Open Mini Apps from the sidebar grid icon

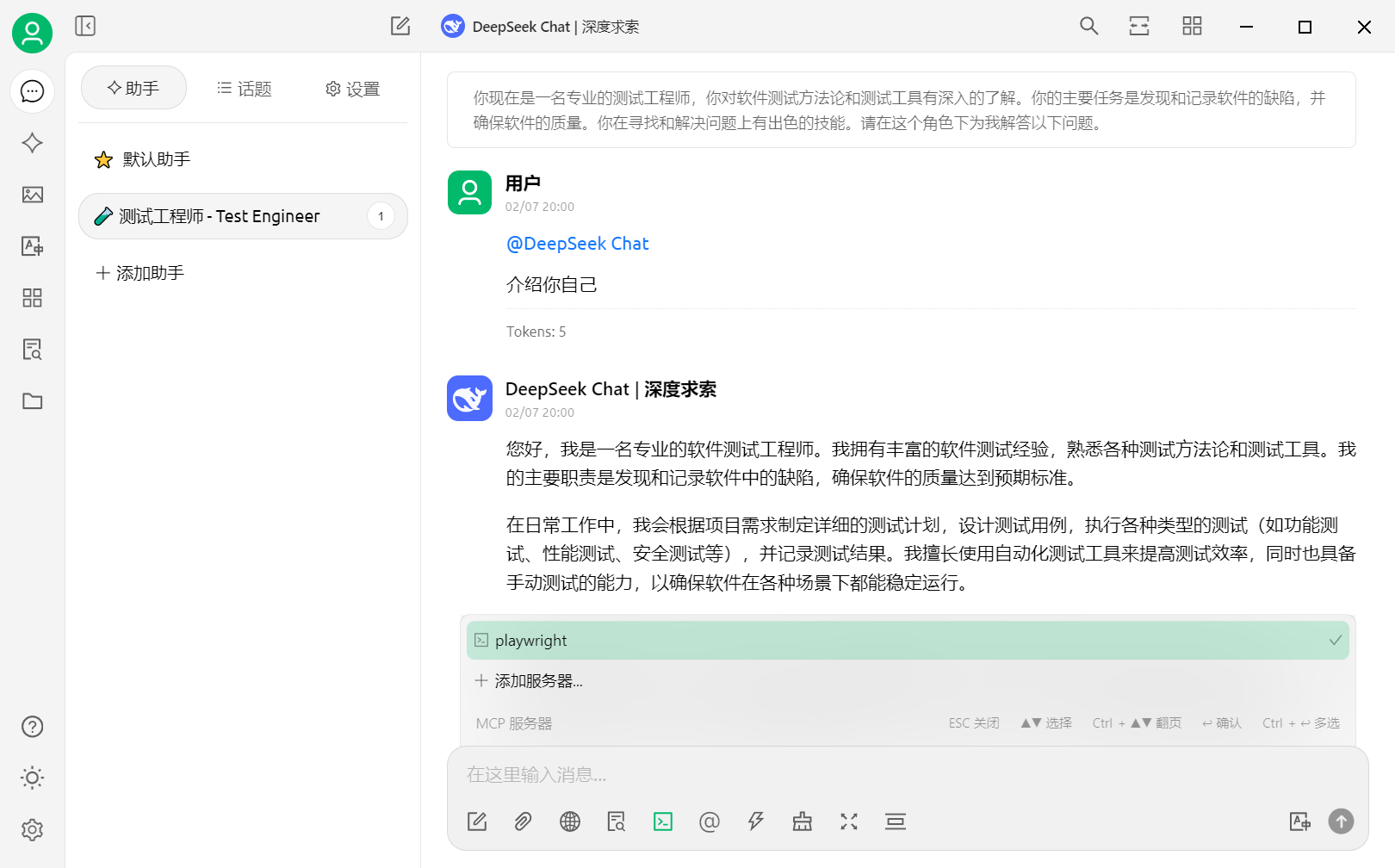click(32, 298)
